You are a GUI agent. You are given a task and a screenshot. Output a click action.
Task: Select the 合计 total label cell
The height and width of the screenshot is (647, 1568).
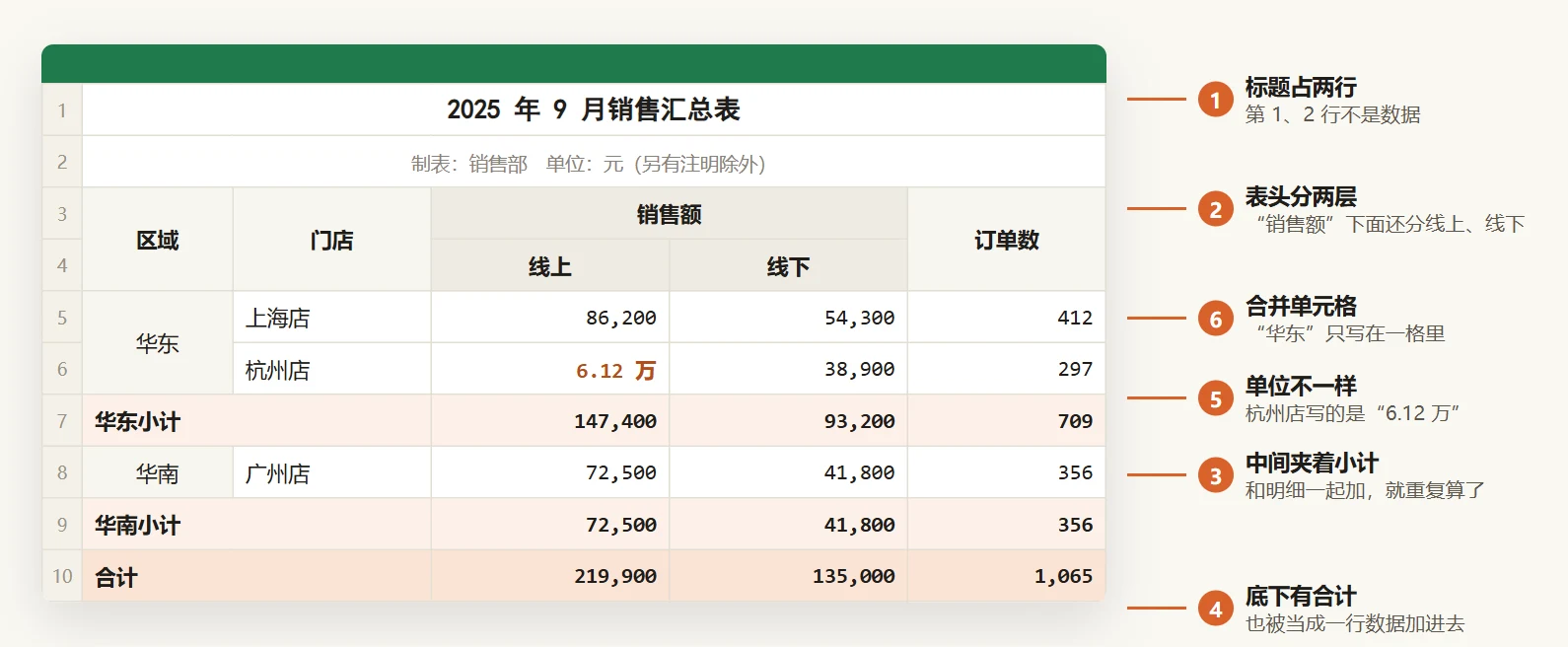pyautogui.click(x=256, y=576)
